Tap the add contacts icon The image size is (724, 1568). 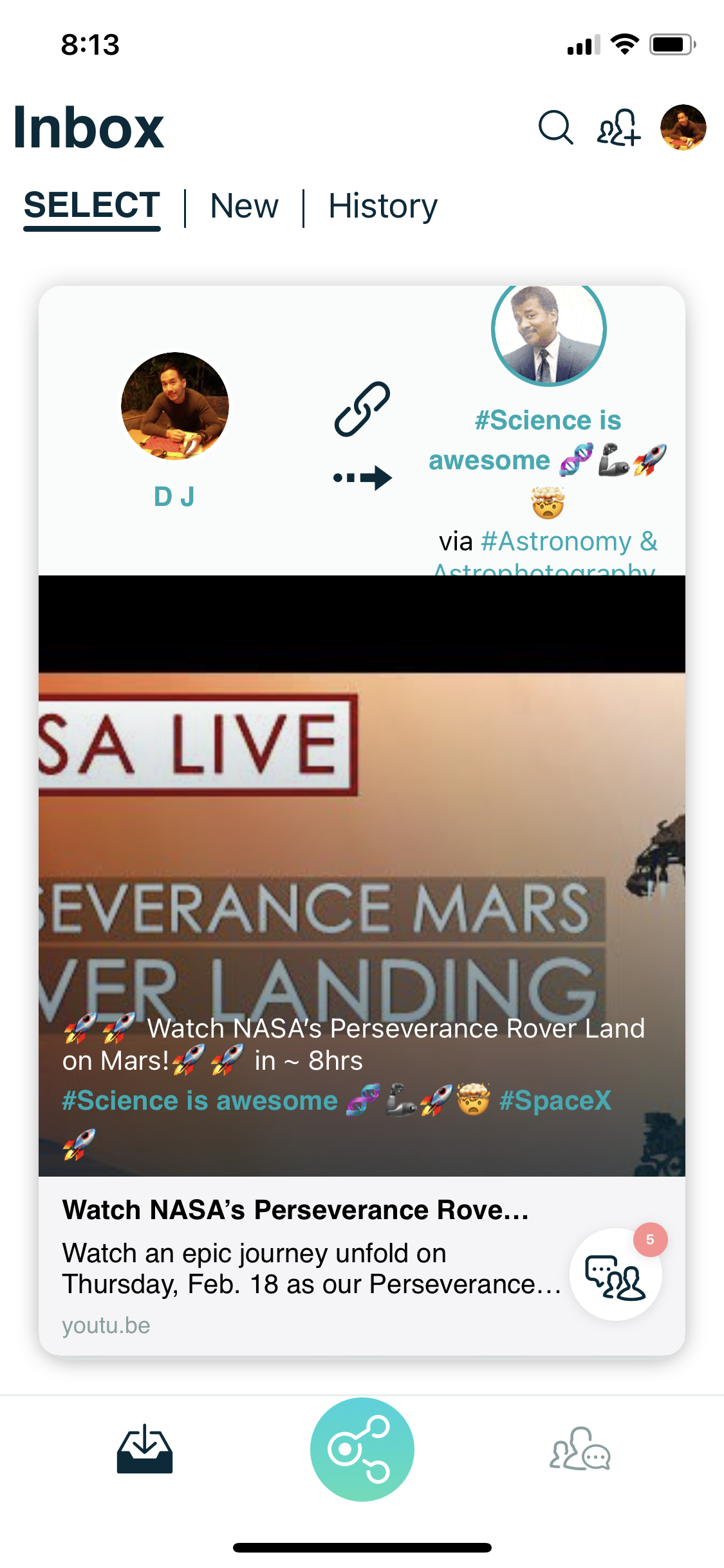(619, 127)
